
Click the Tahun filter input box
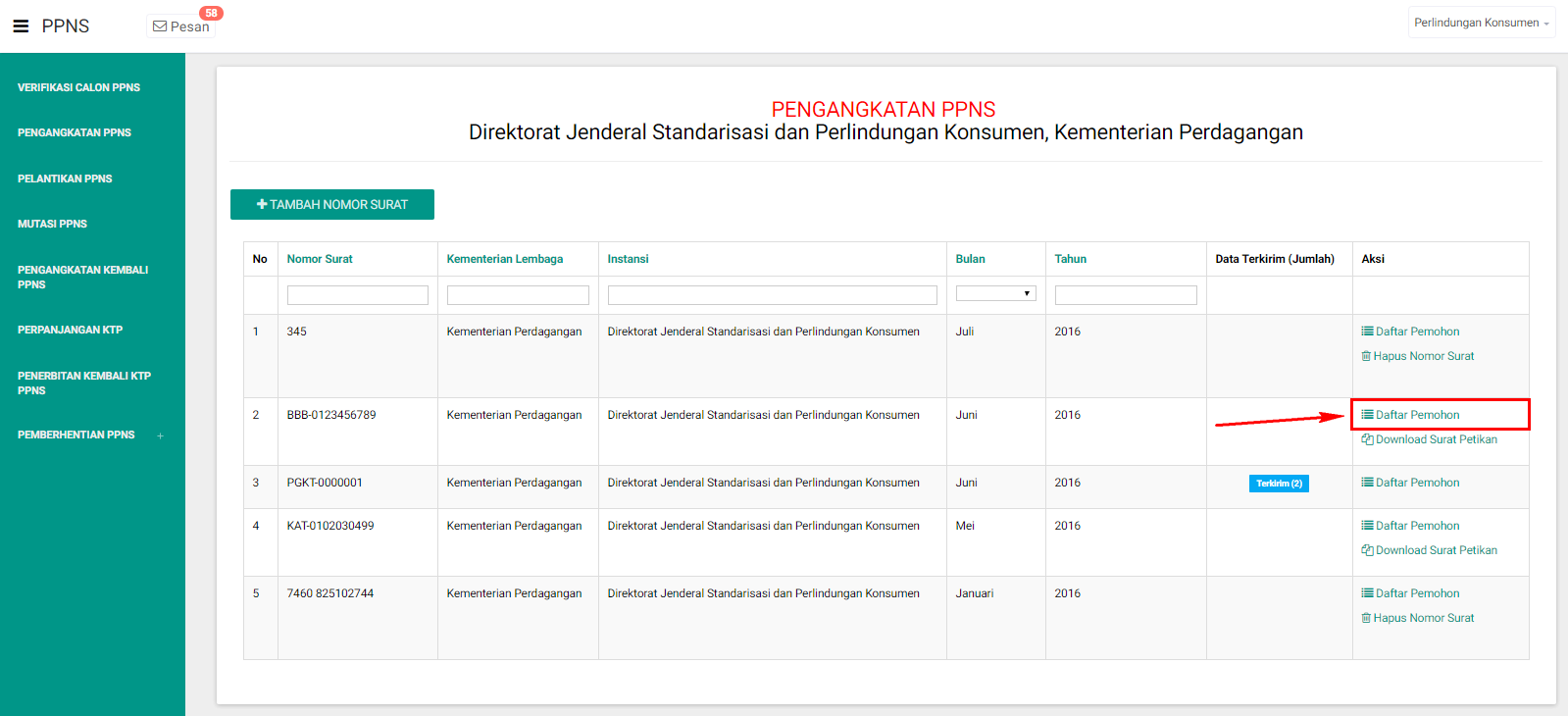pos(1125,295)
